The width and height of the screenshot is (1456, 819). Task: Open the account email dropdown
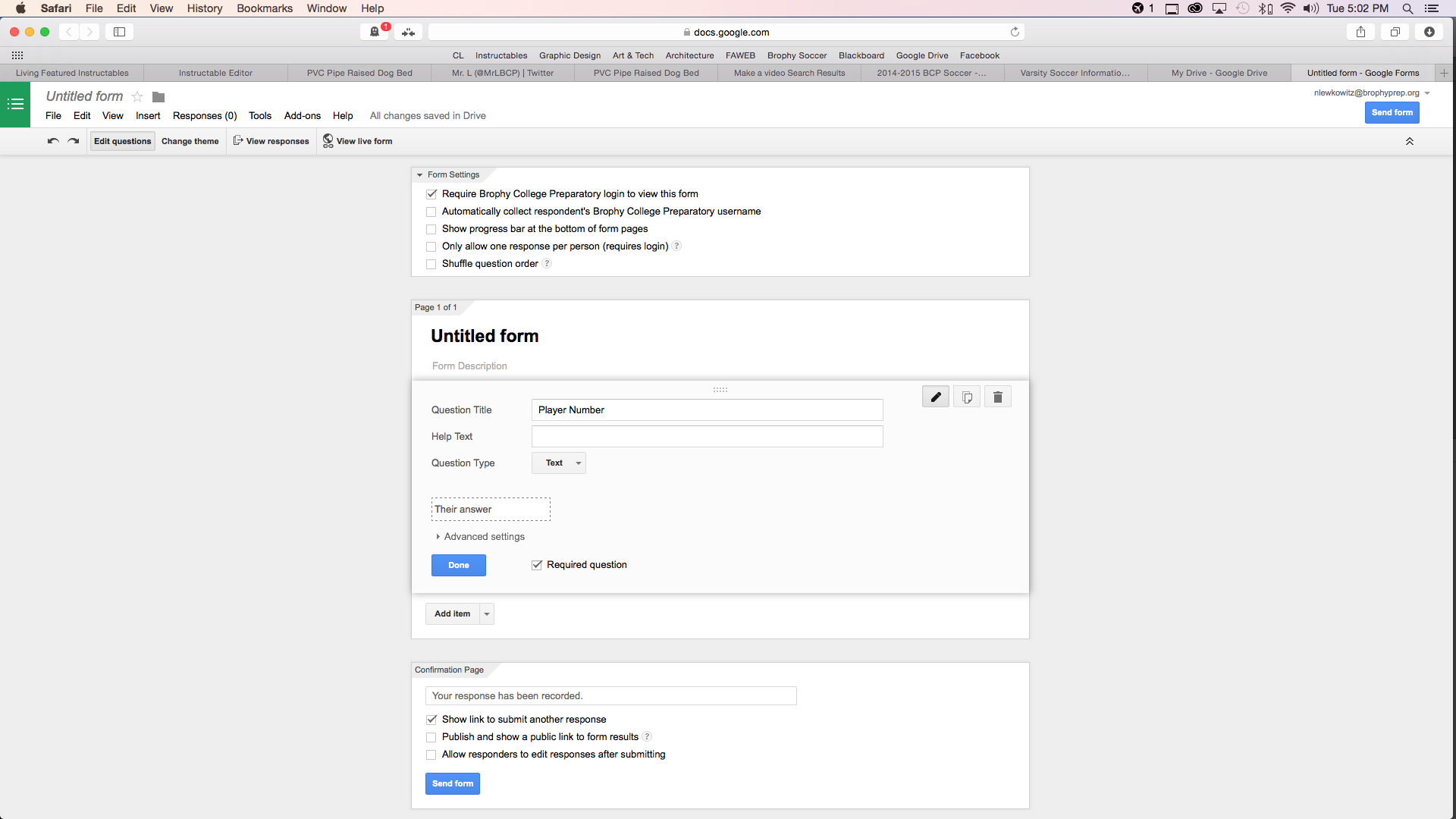click(x=1372, y=93)
